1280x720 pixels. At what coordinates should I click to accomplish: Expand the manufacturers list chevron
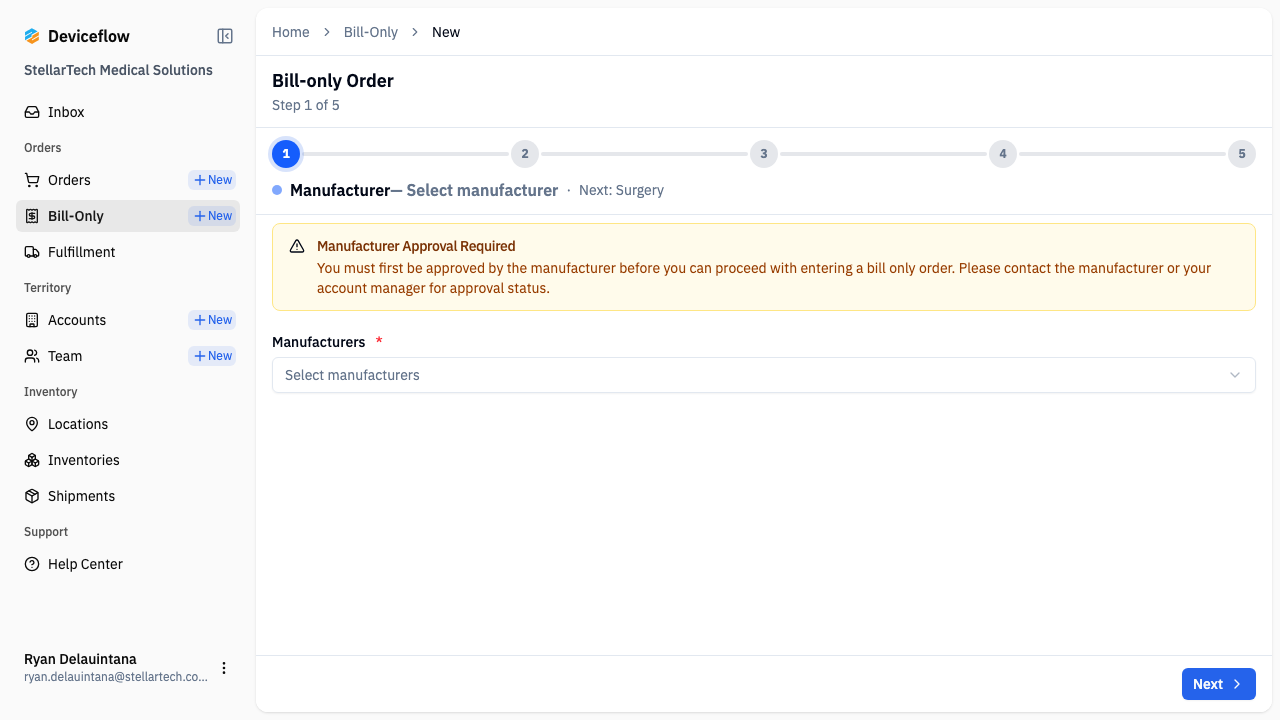tap(1234, 374)
